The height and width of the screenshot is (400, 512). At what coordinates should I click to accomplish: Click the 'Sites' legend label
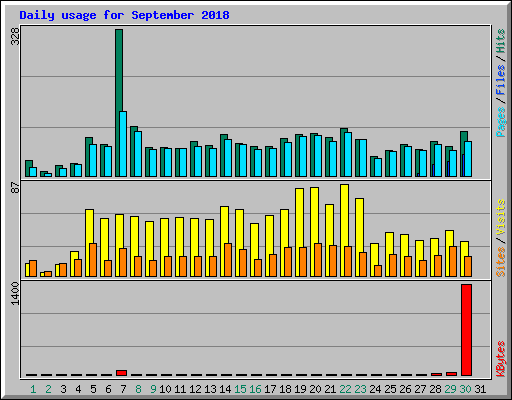click(500, 262)
